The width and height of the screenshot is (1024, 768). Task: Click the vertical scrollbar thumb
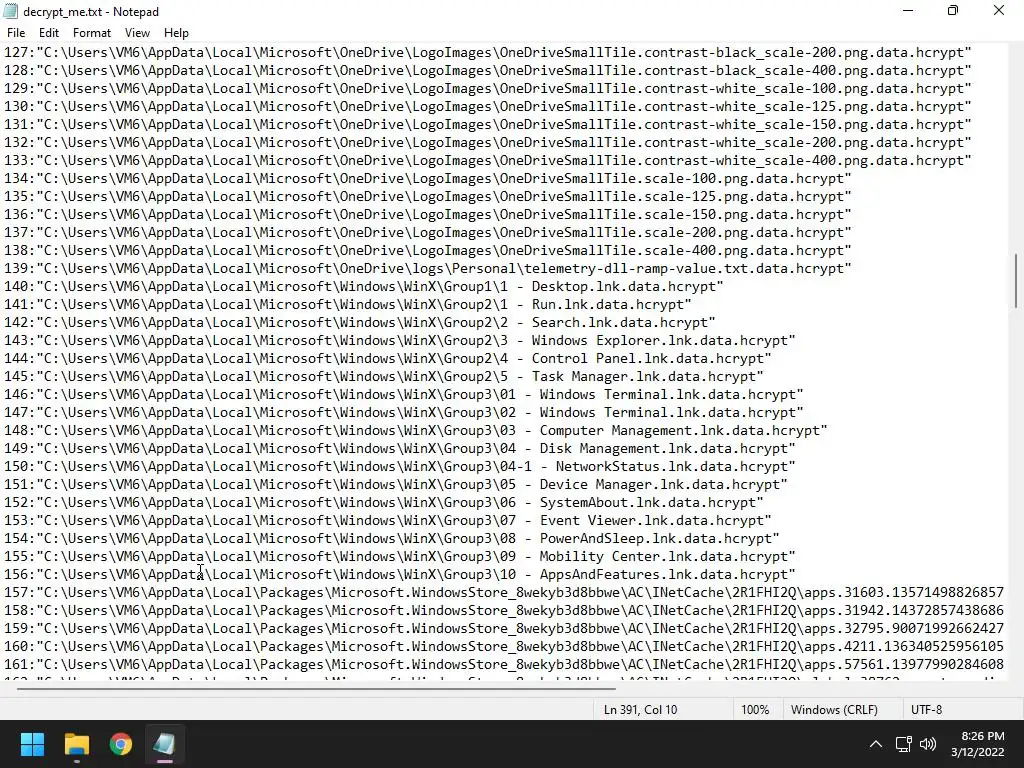coord(1016,281)
